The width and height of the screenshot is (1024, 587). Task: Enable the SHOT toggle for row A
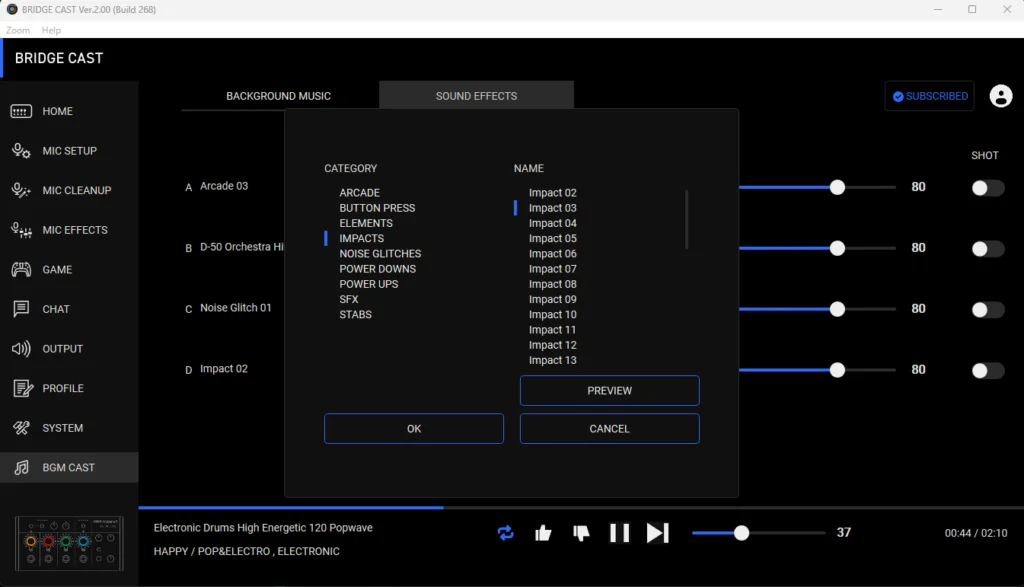pos(987,188)
